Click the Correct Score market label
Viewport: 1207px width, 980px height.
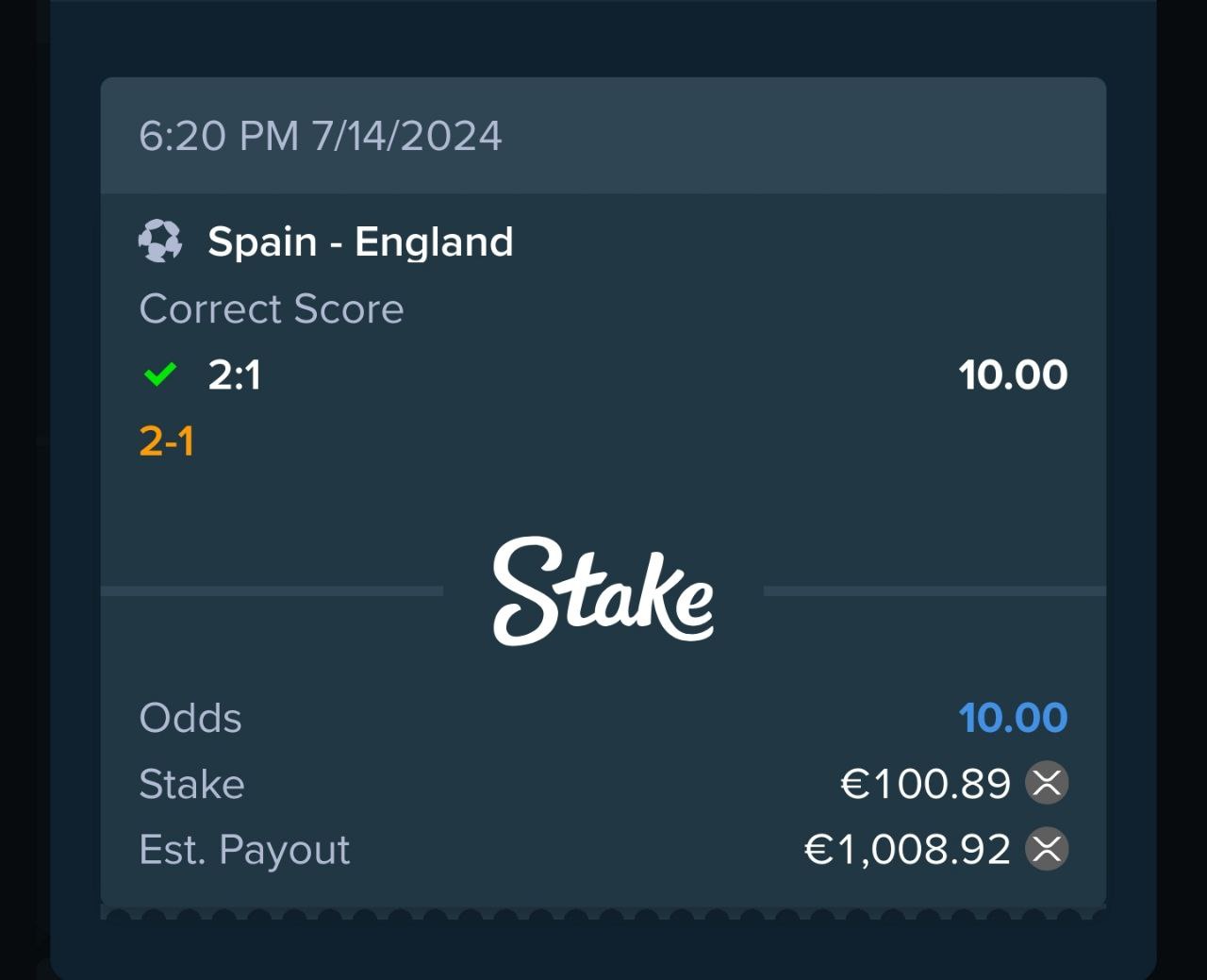(x=272, y=309)
